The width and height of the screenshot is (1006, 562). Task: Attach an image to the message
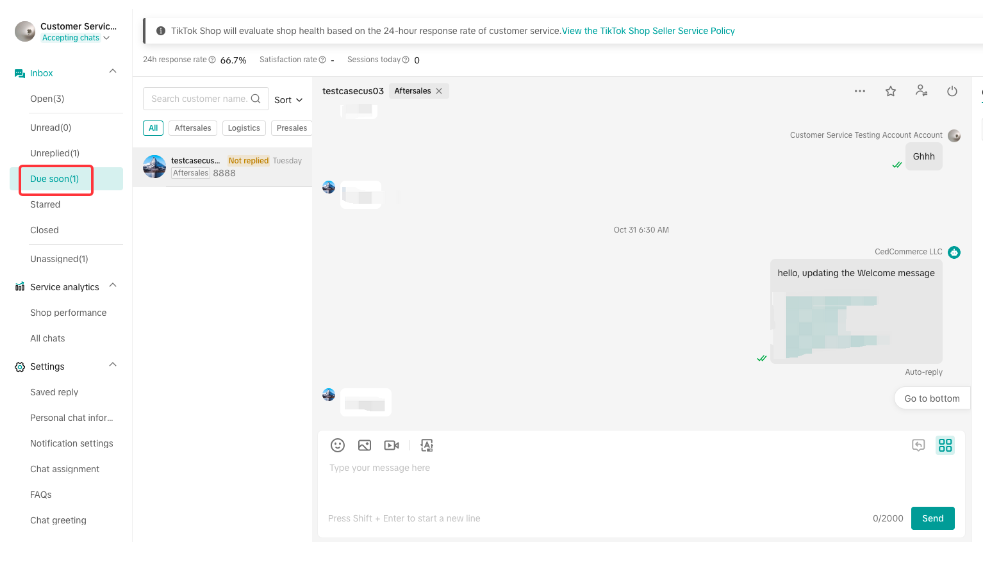click(x=365, y=445)
